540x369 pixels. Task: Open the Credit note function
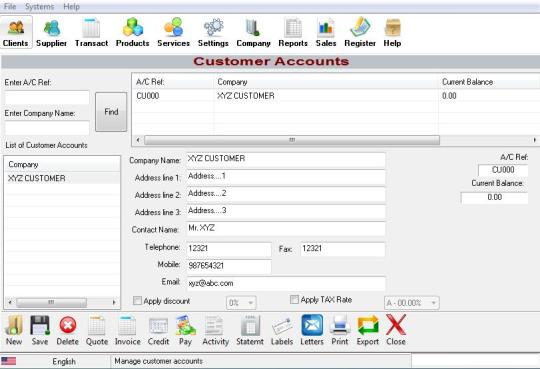(x=158, y=330)
